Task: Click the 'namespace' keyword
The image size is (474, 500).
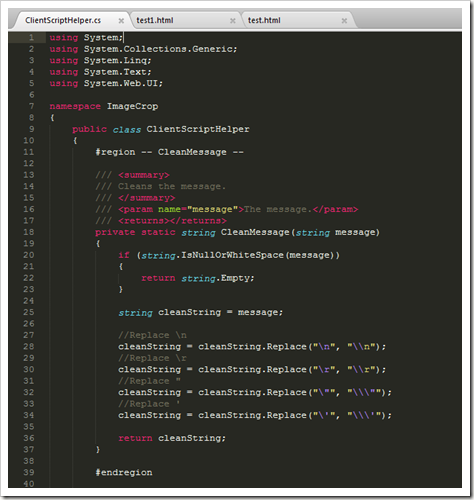Action: tap(75, 106)
